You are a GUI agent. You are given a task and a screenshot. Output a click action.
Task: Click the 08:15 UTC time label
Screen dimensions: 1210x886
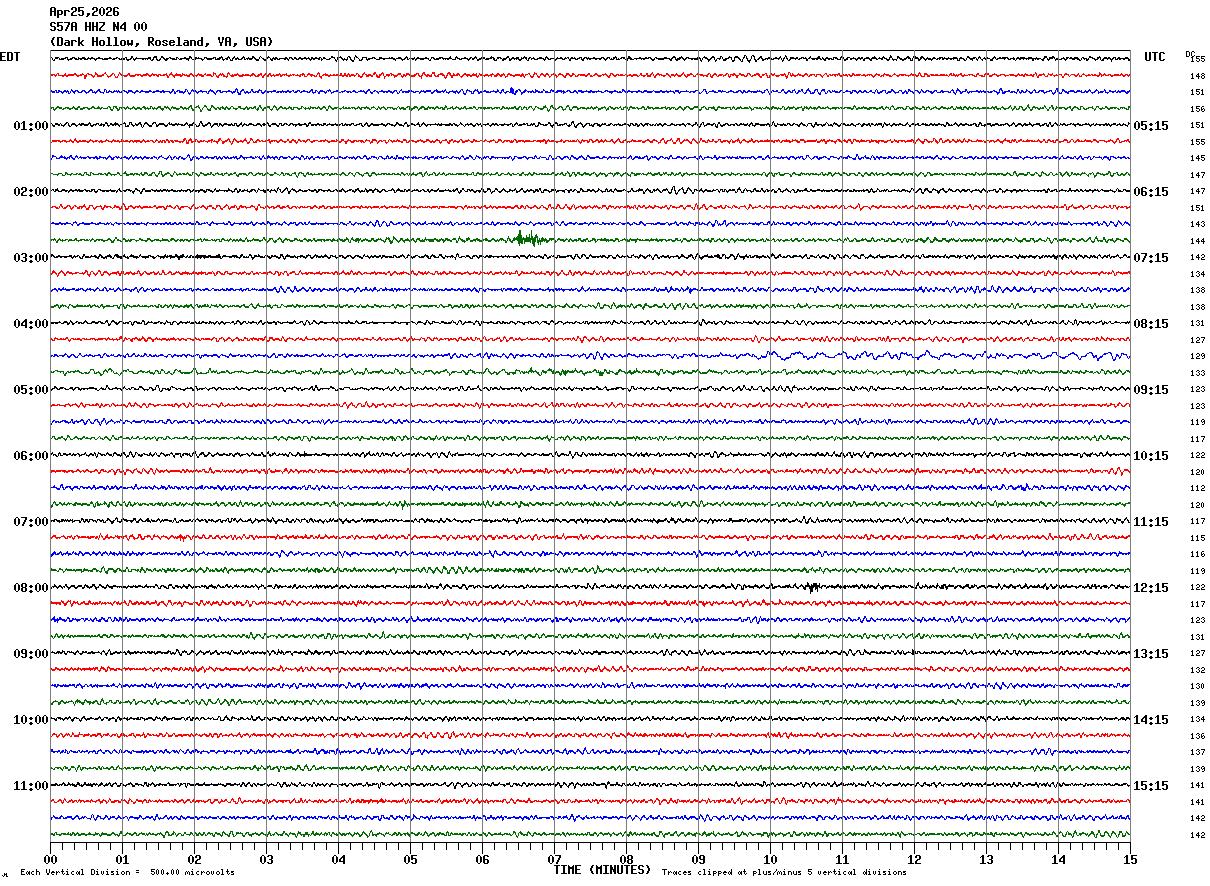click(1151, 324)
